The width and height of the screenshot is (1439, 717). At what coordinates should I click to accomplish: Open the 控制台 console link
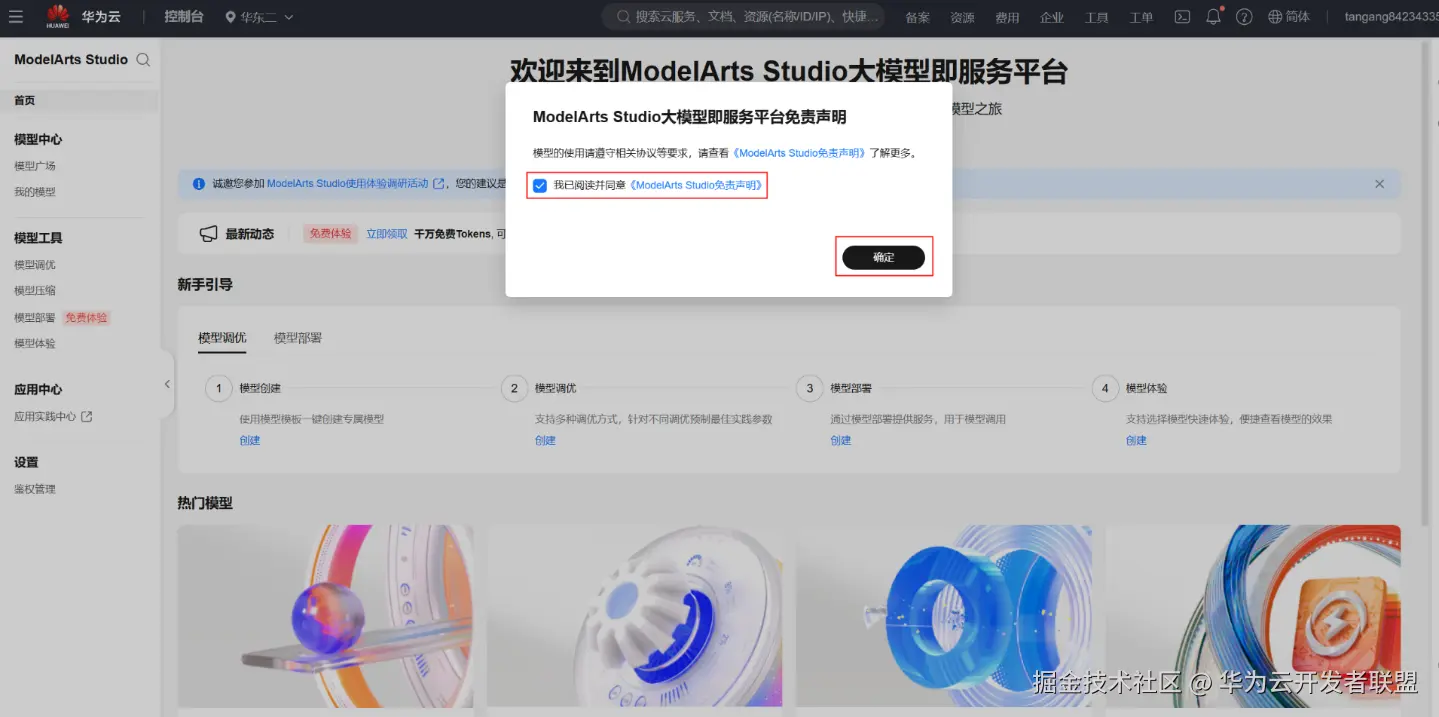184,17
